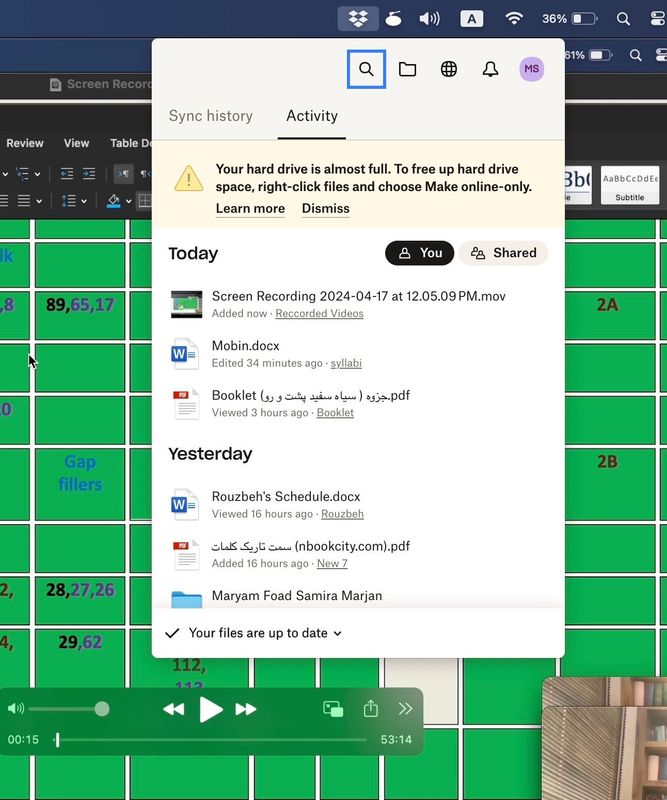Open the Activity tab
This screenshot has width=667, height=800.
312,116
